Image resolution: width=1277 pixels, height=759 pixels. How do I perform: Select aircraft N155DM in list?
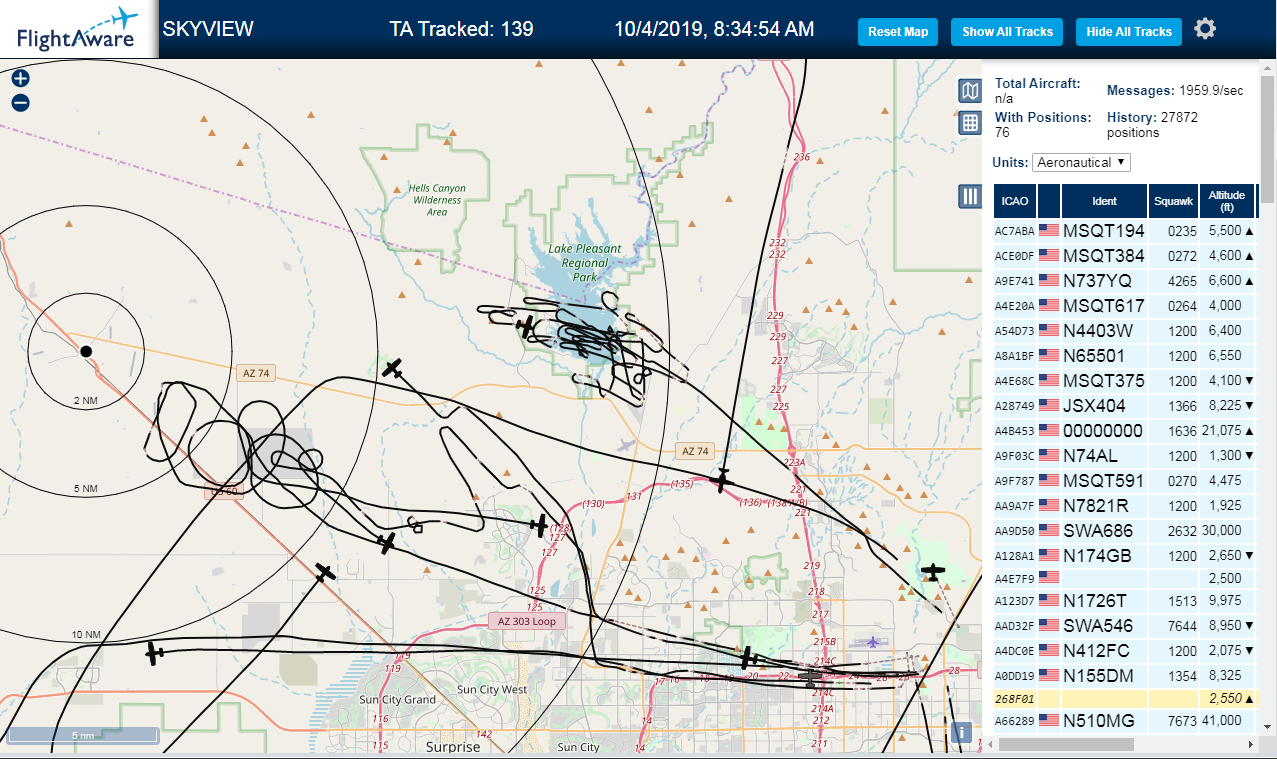[1124, 676]
